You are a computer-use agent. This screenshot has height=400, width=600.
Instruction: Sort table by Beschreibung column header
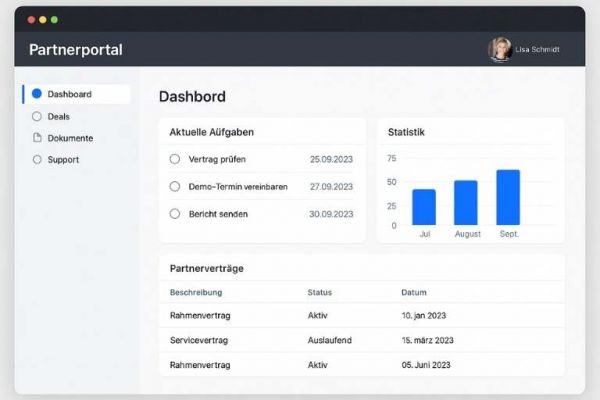click(x=196, y=292)
